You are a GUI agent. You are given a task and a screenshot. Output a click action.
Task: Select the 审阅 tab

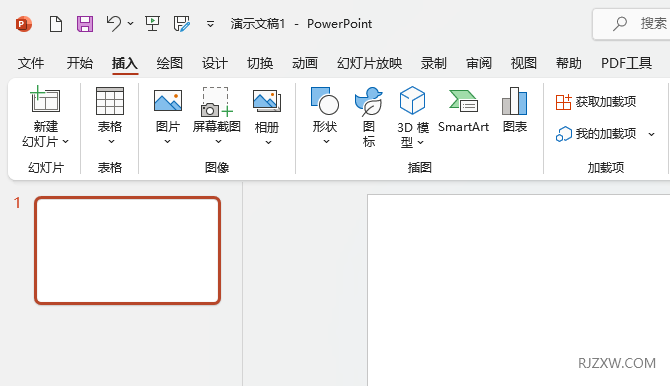pos(479,63)
